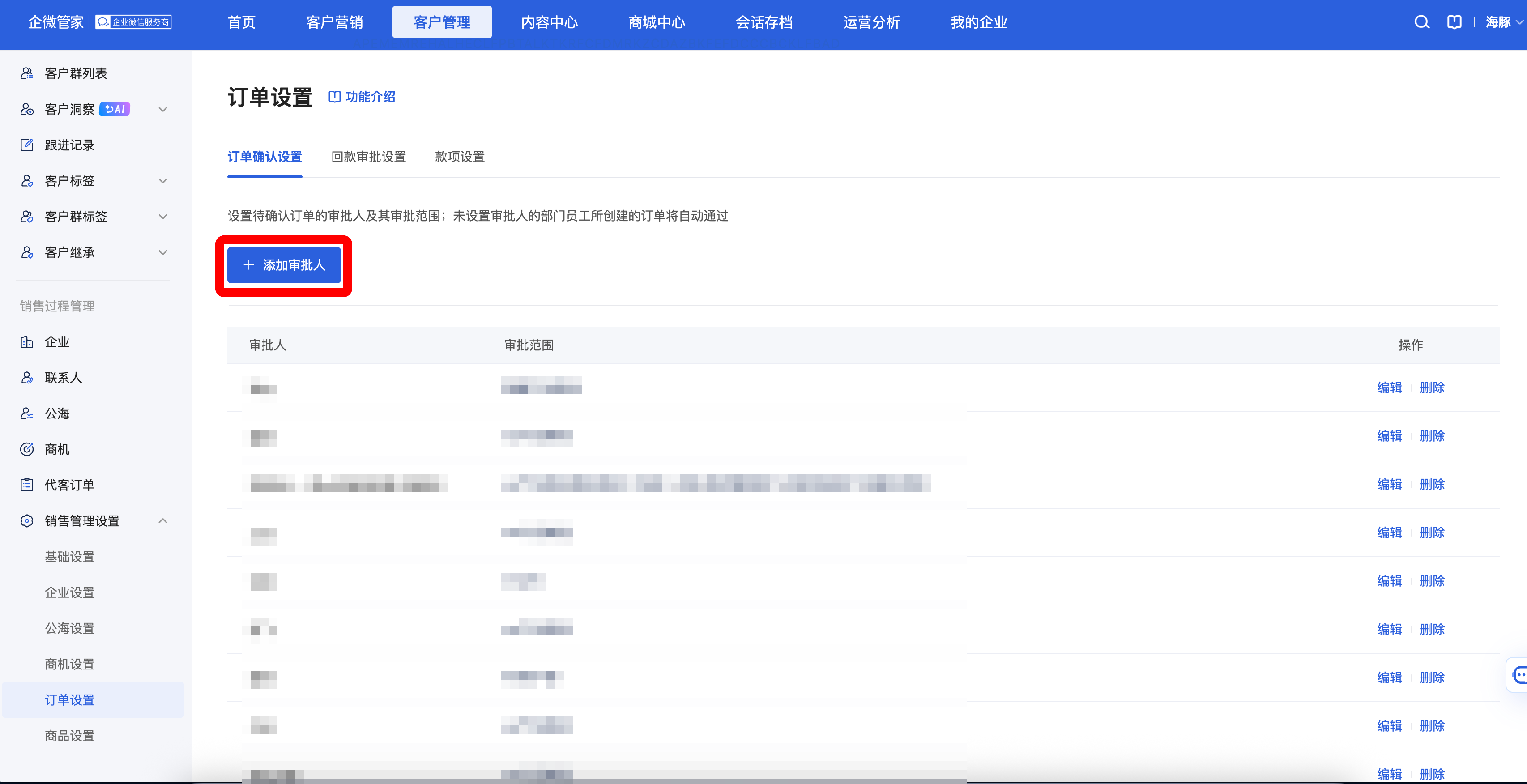Click the 客户群列表 sidebar icon

(27, 73)
